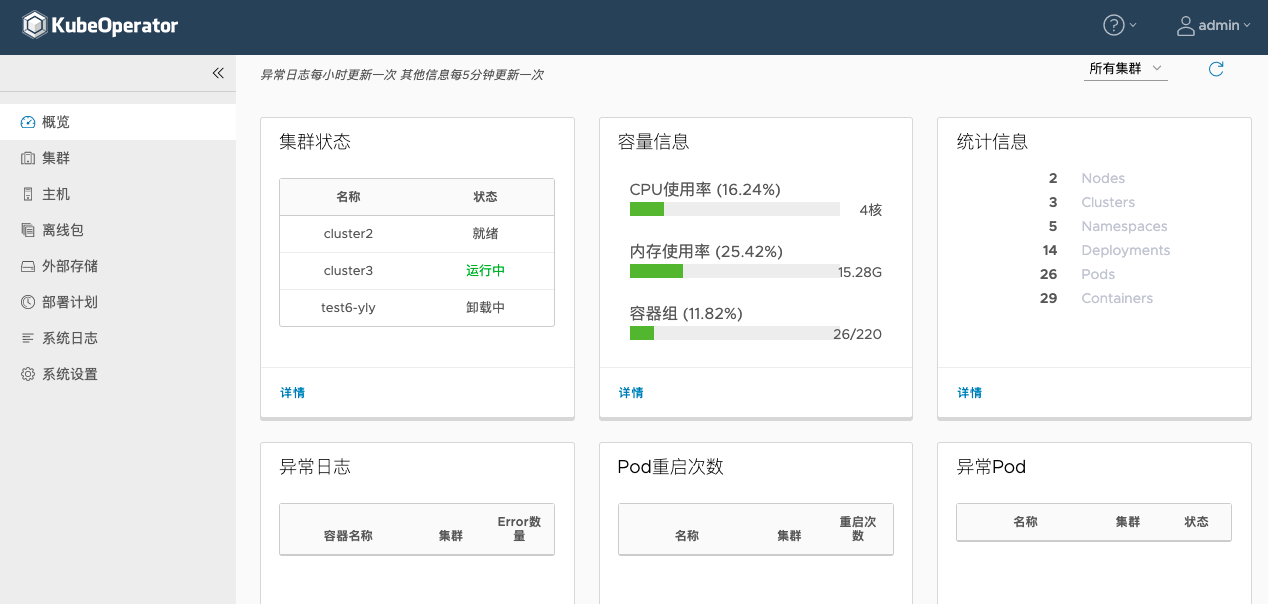Click the 系统日志 system logs icon
This screenshot has height=604, width=1268.
coord(28,338)
